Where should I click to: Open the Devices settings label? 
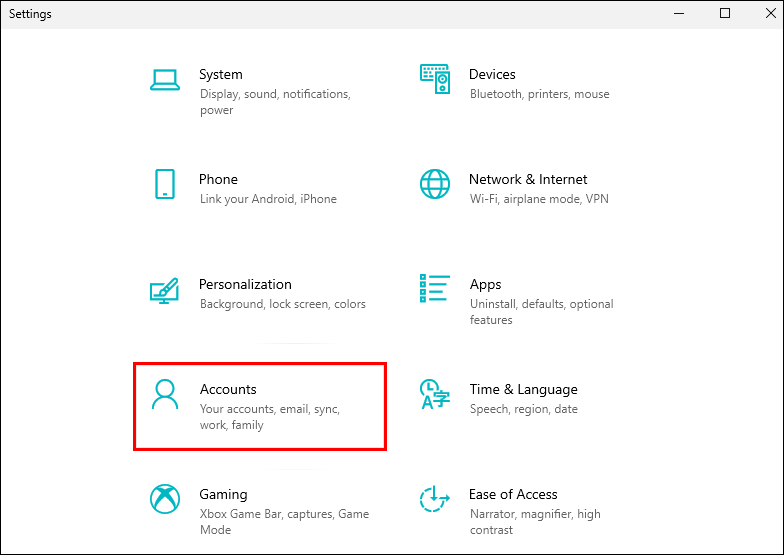click(x=492, y=75)
